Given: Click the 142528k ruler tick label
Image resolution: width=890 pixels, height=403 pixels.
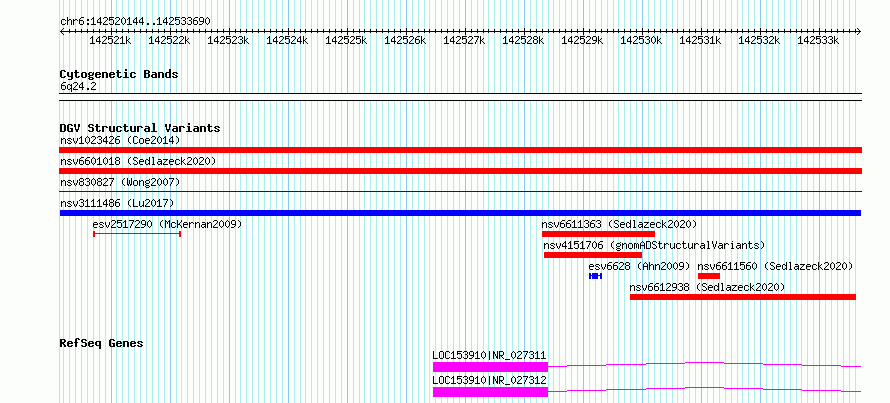Looking at the screenshot, I should click(524, 40).
